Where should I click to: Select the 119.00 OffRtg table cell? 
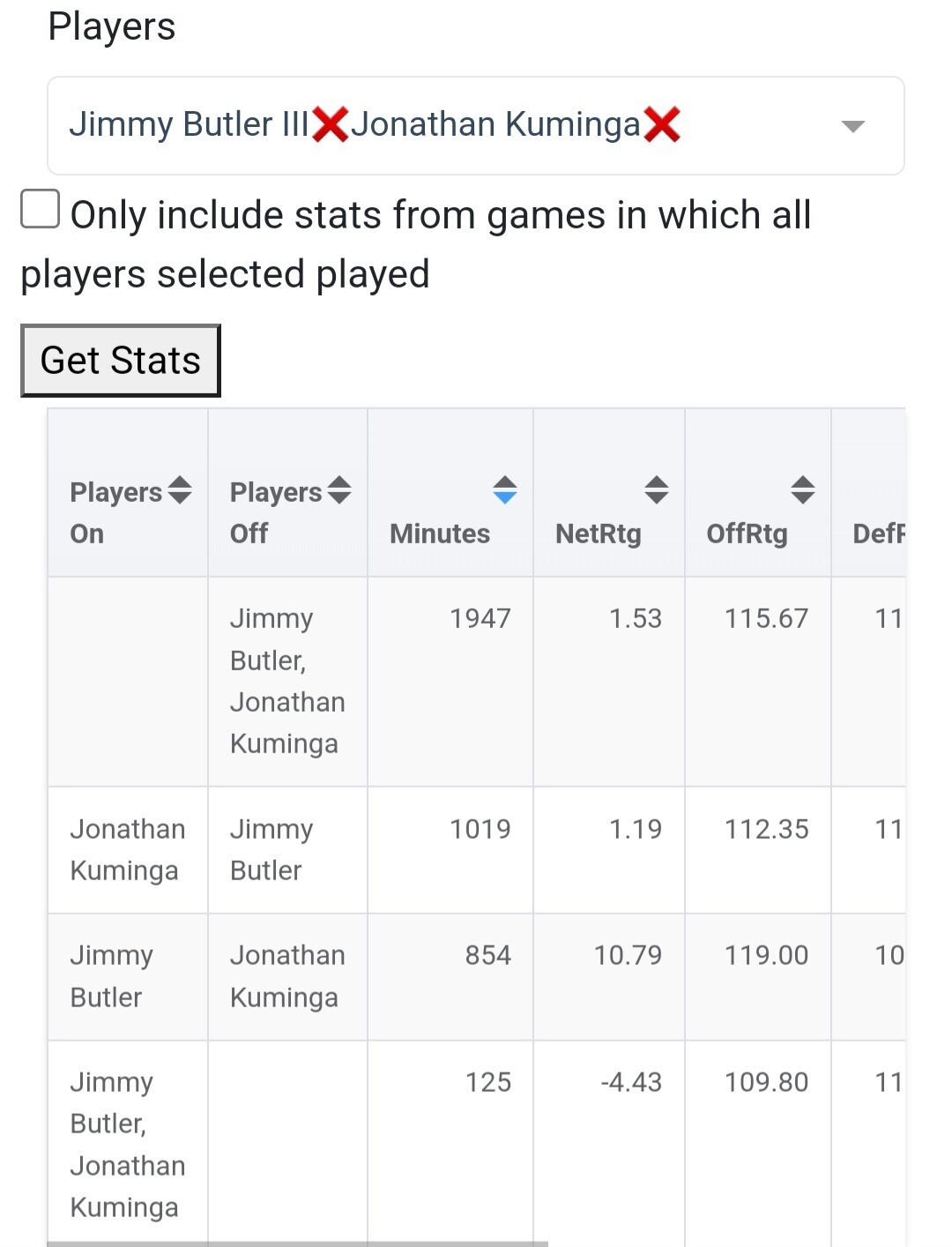point(766,955)
